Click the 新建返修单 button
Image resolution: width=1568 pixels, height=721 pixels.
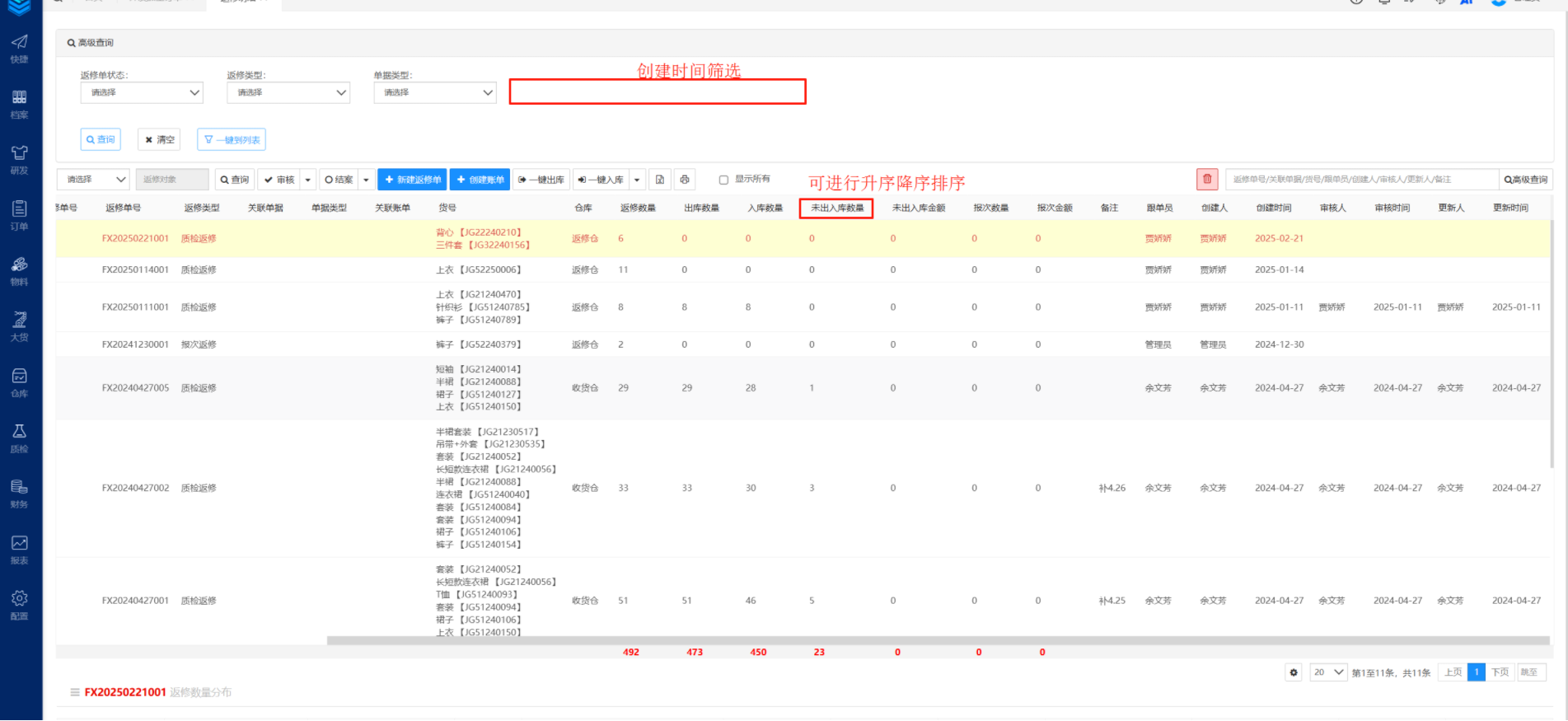(412, 180)
